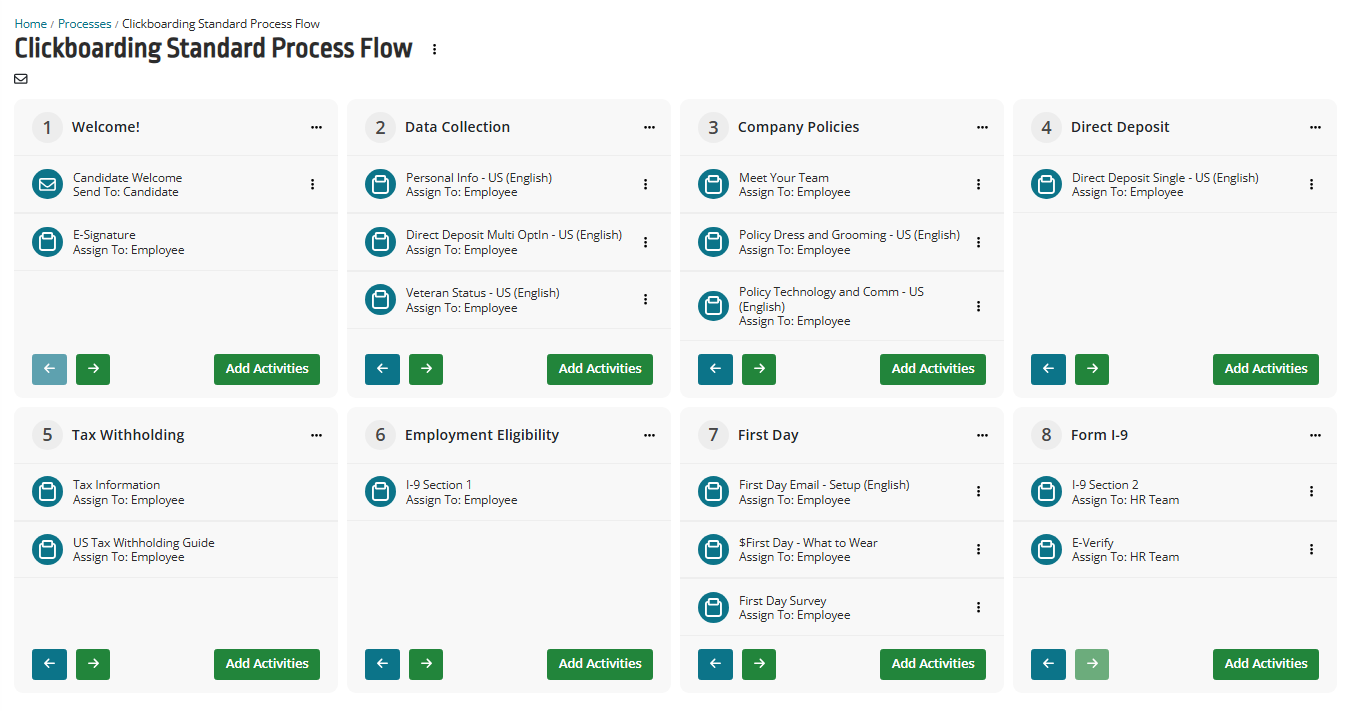
Task: Open Veteran Status activity options
Action: coord(645,299)
